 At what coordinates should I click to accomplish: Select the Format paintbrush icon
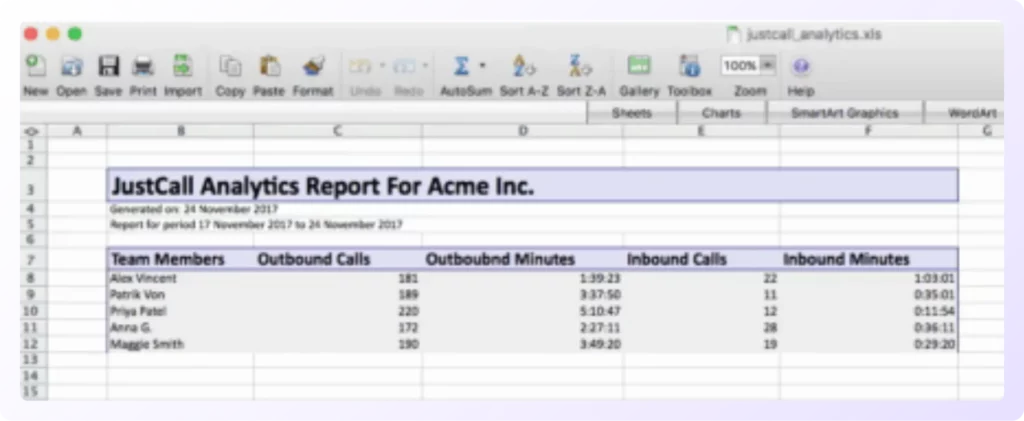(x=313, y=66)
